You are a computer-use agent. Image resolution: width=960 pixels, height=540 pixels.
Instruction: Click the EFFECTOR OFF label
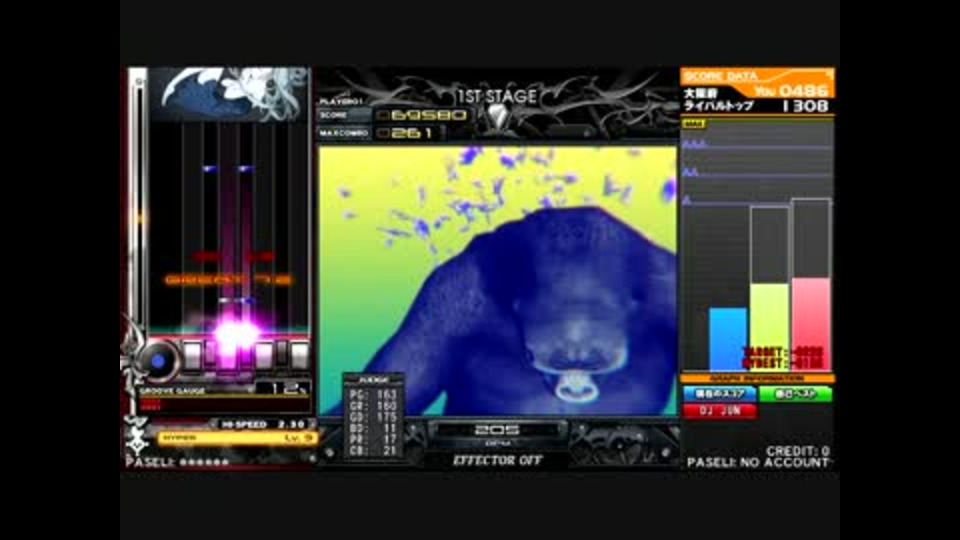click(x=497, y=460)
